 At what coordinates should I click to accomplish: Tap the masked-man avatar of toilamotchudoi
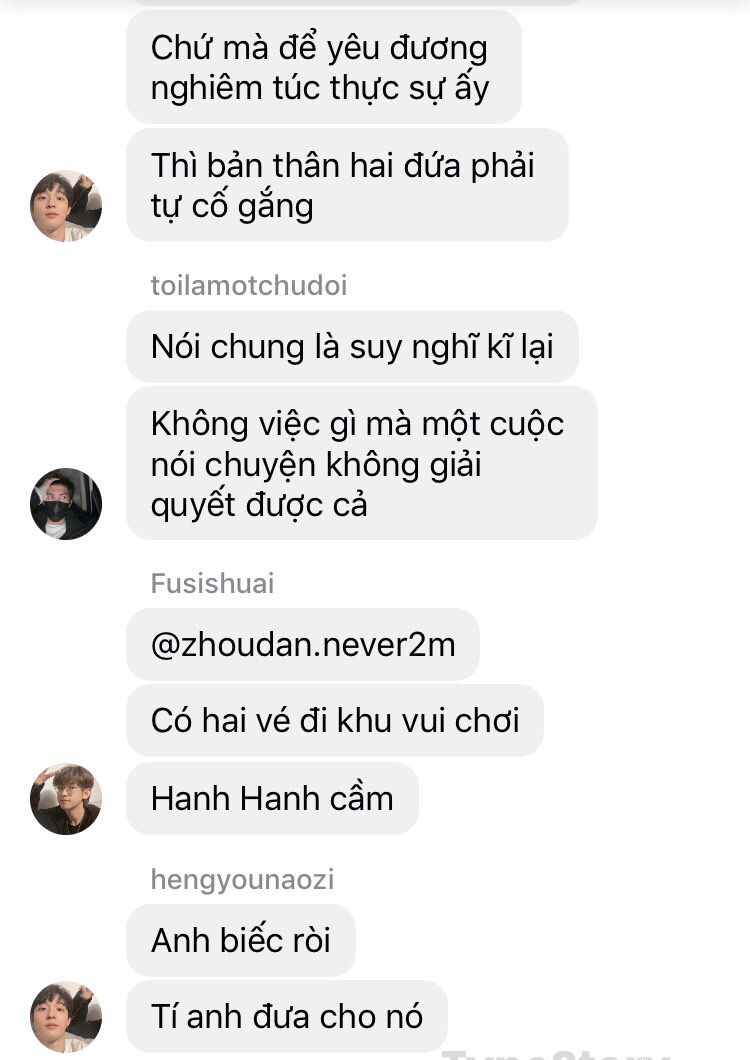tap(66, 503)
